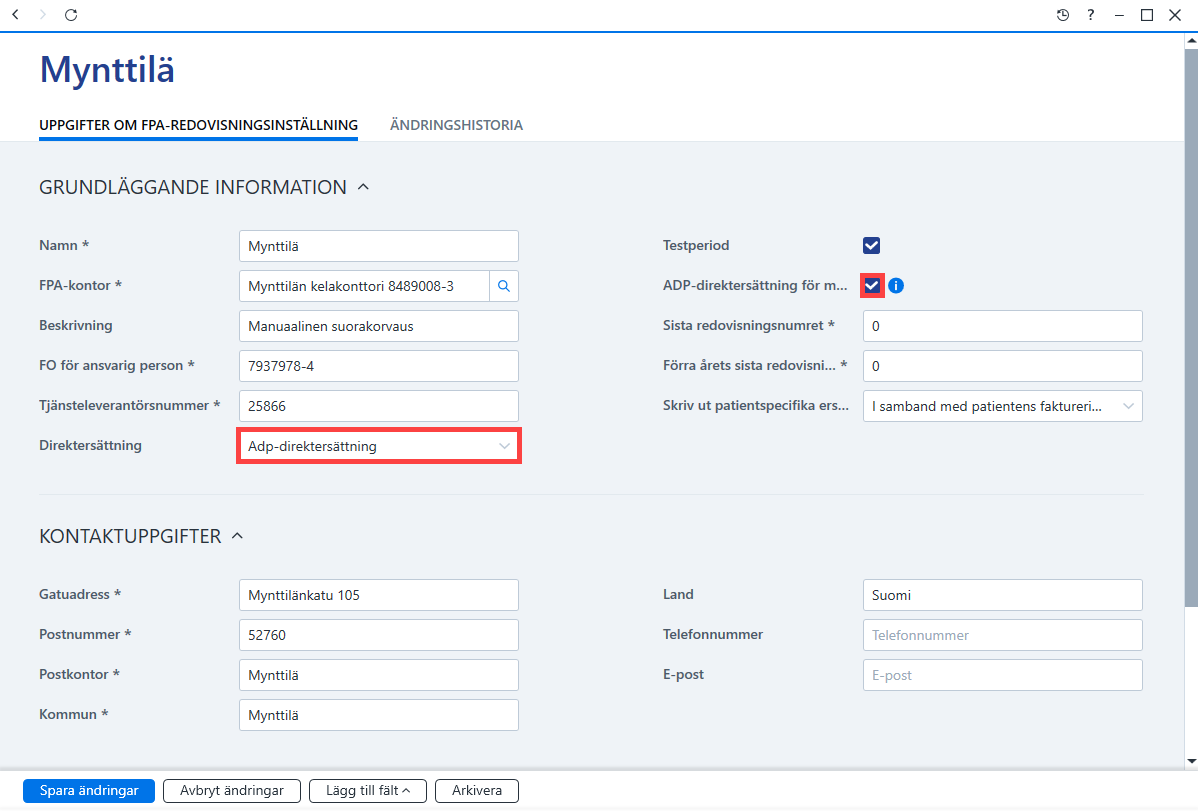Uncheck the Testperiod checkbox
The image size is (1198, 811).
point(871,245)
